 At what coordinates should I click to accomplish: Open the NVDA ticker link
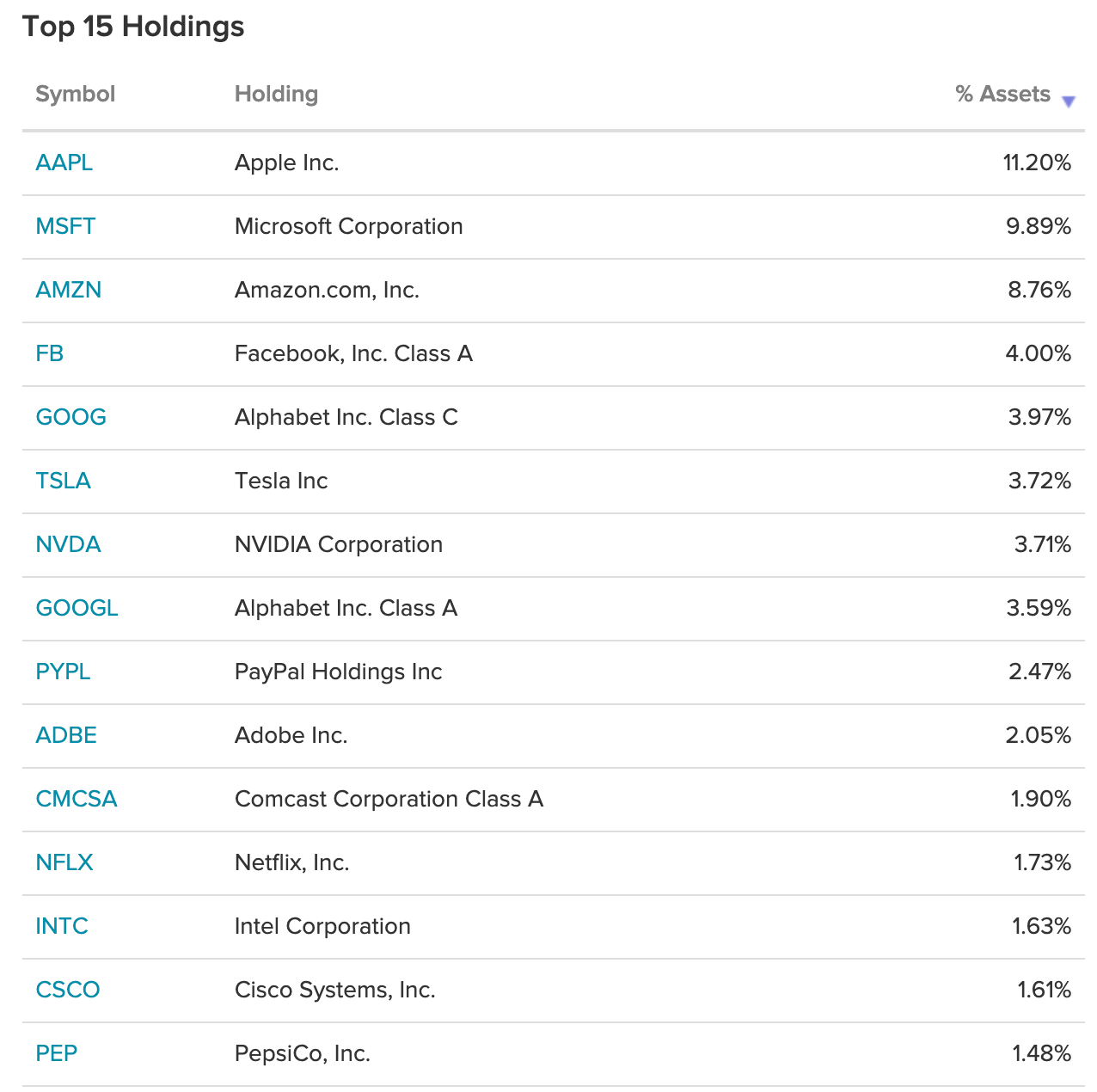point(69,544)
